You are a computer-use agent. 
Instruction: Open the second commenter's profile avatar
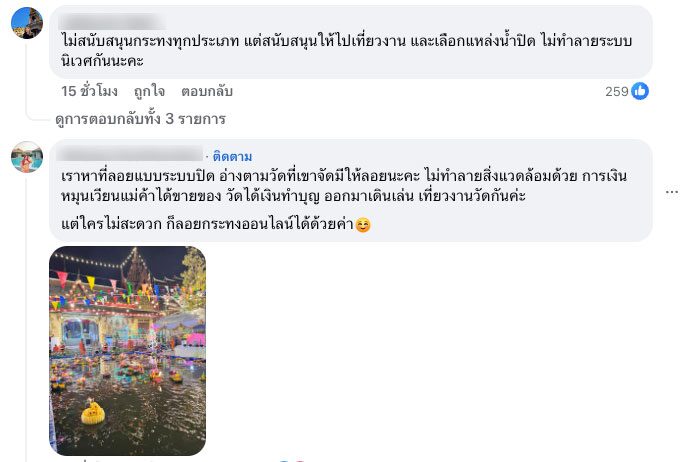(x=27, y=157)
